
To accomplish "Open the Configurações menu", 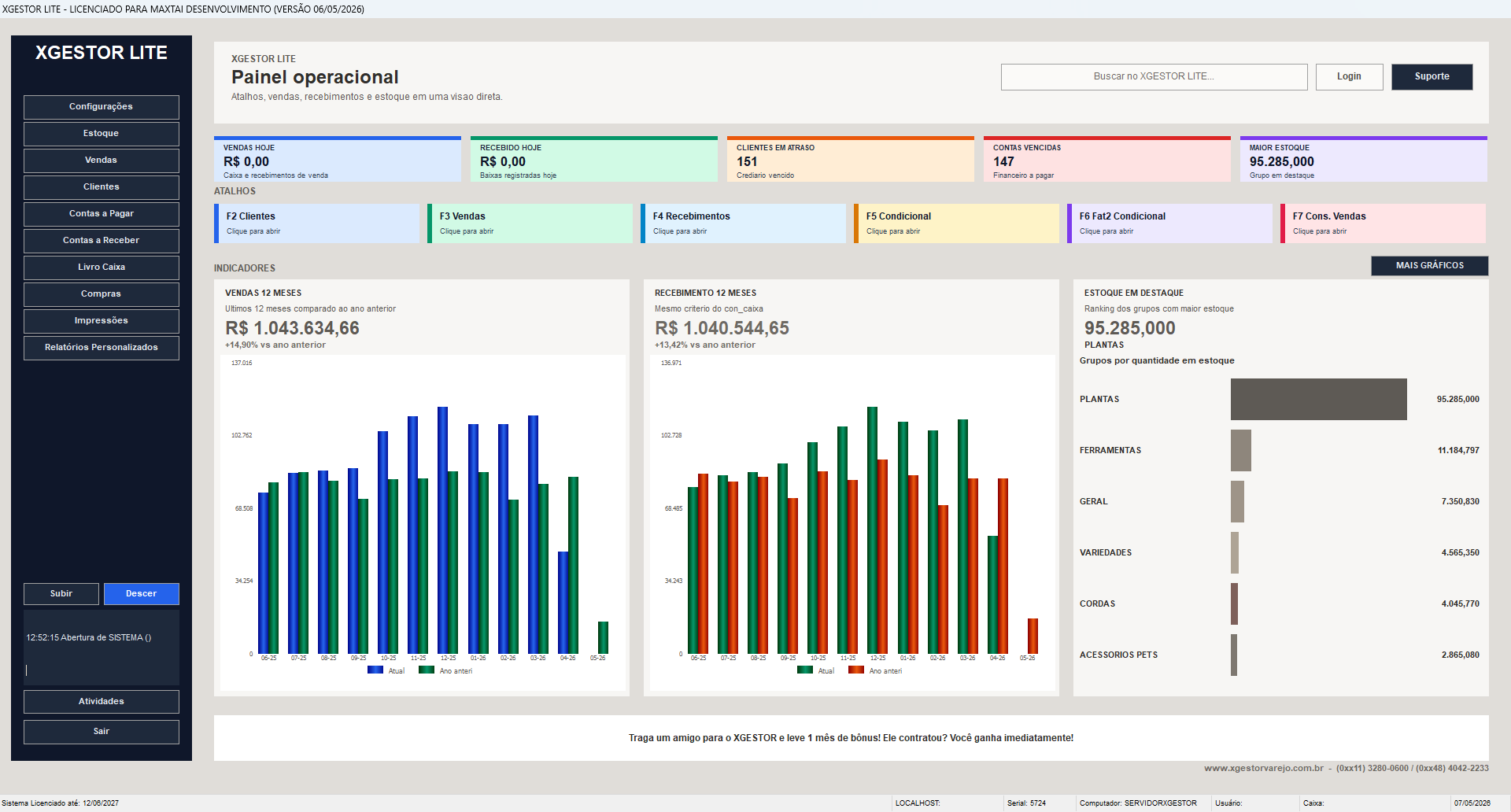I will 102,107.
